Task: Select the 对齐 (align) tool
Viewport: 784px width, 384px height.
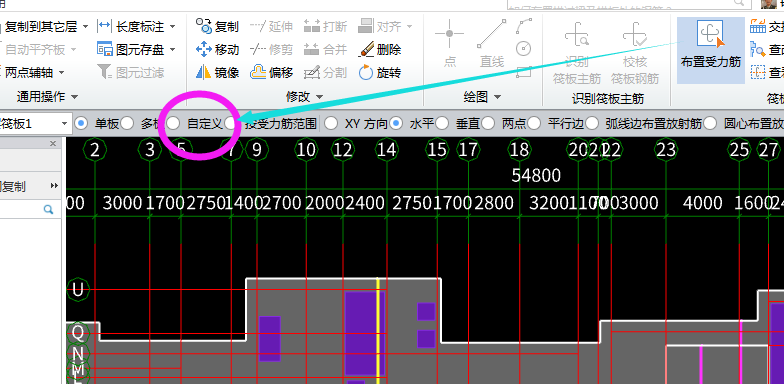Action: tap(379, 26)
